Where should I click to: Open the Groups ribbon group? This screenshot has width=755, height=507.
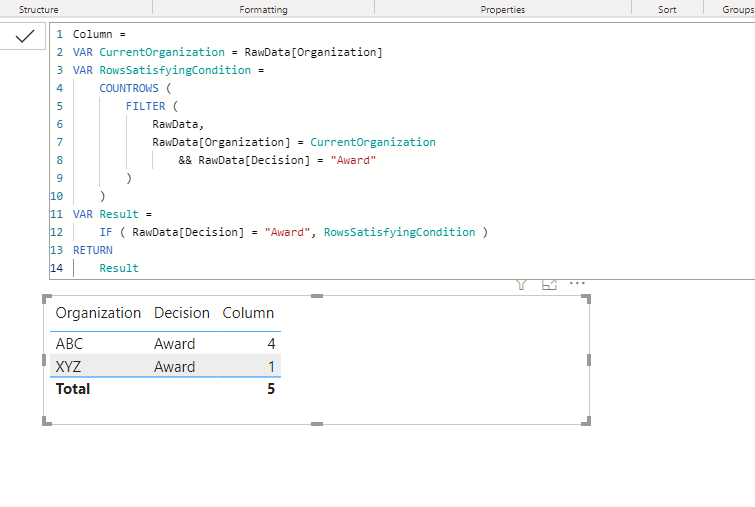pos(738,9)
